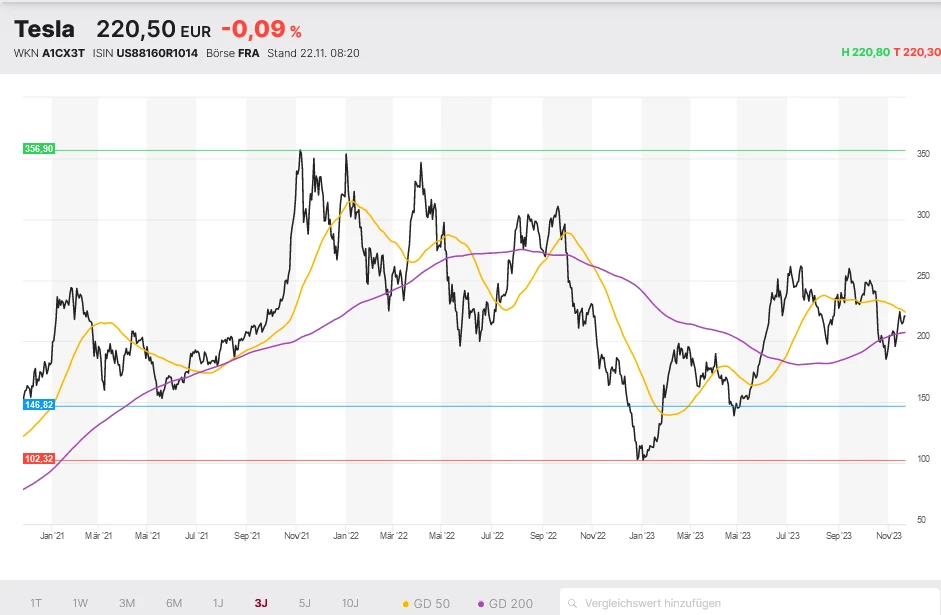
Task: Toggle the GD 200 moving average line
Action: (506, 604)
